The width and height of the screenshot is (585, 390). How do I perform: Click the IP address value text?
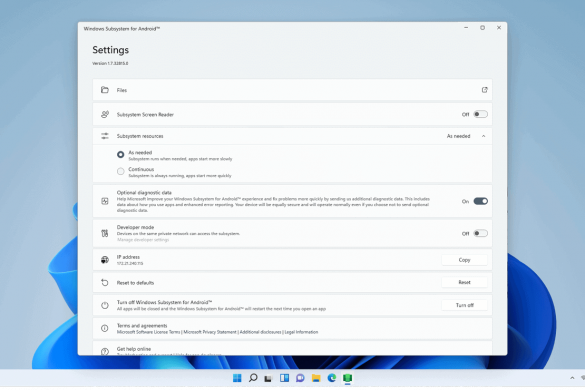coord(130,263)
